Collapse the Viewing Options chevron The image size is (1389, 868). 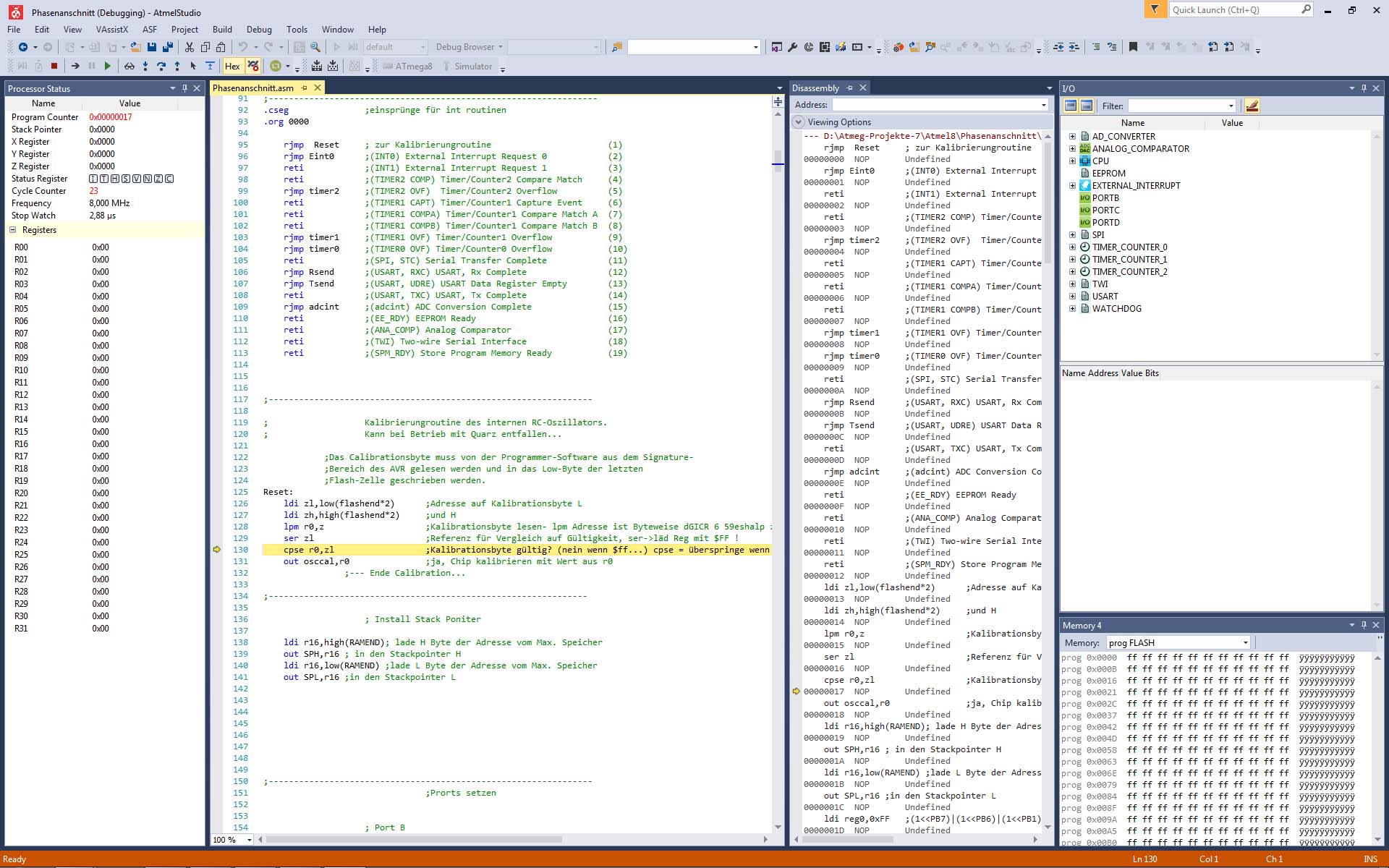pos(799,122)
